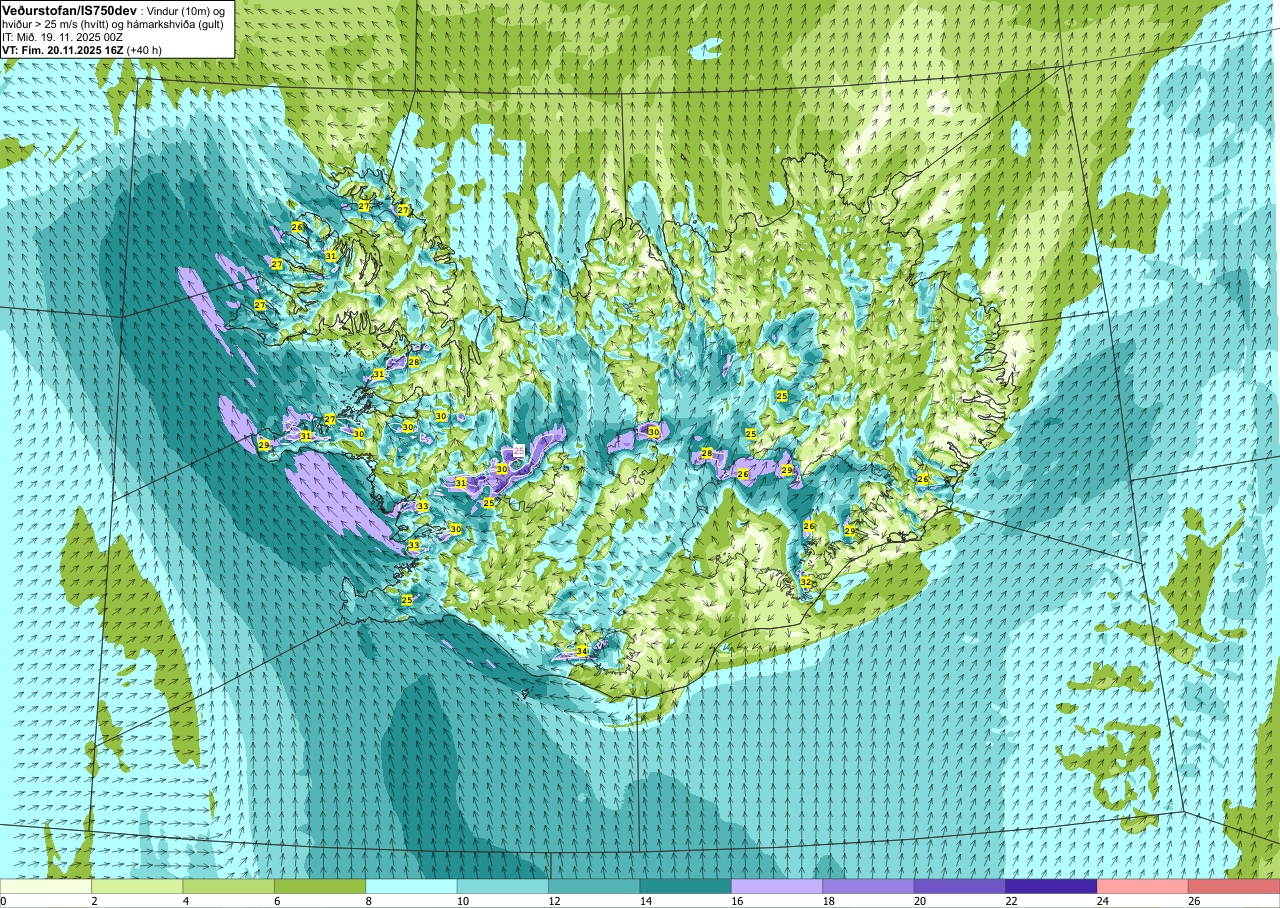Select the light pink 24–26 m/s legend swatch
Viewport: 1280px width, 908px height.
1143,886
